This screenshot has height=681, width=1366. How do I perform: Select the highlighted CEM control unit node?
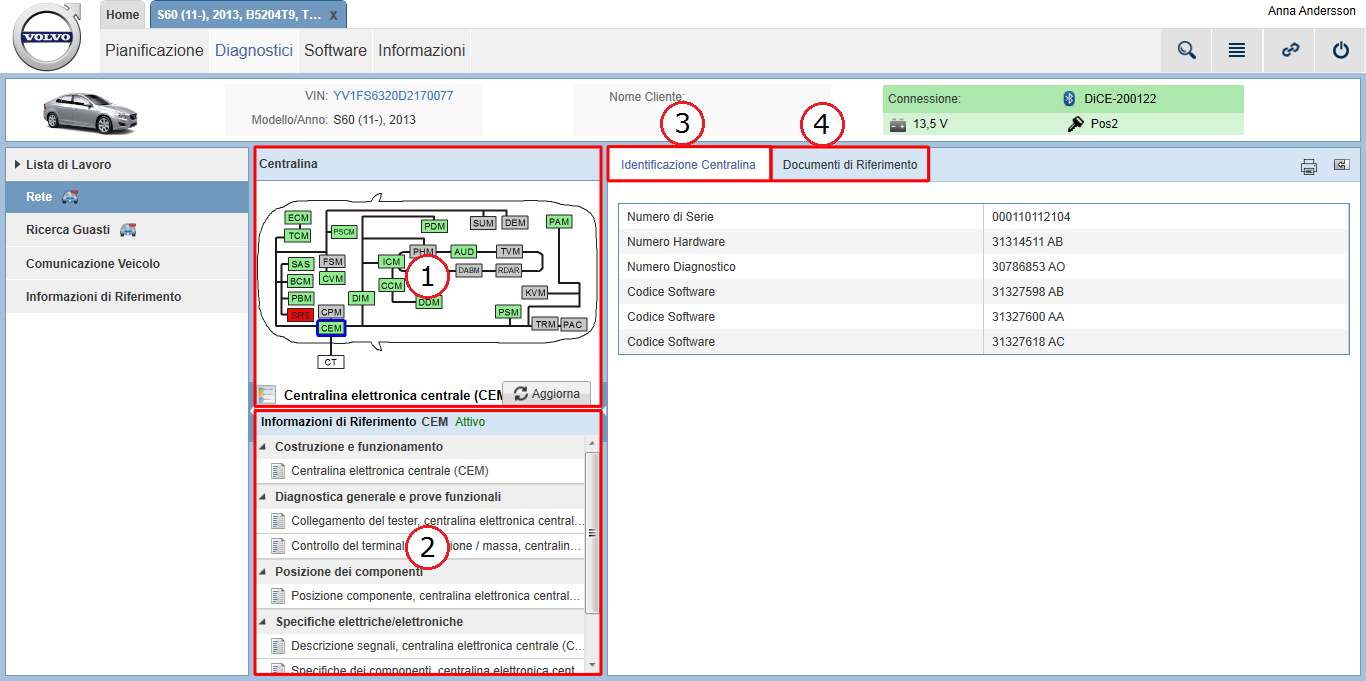(x=331, y=328)
